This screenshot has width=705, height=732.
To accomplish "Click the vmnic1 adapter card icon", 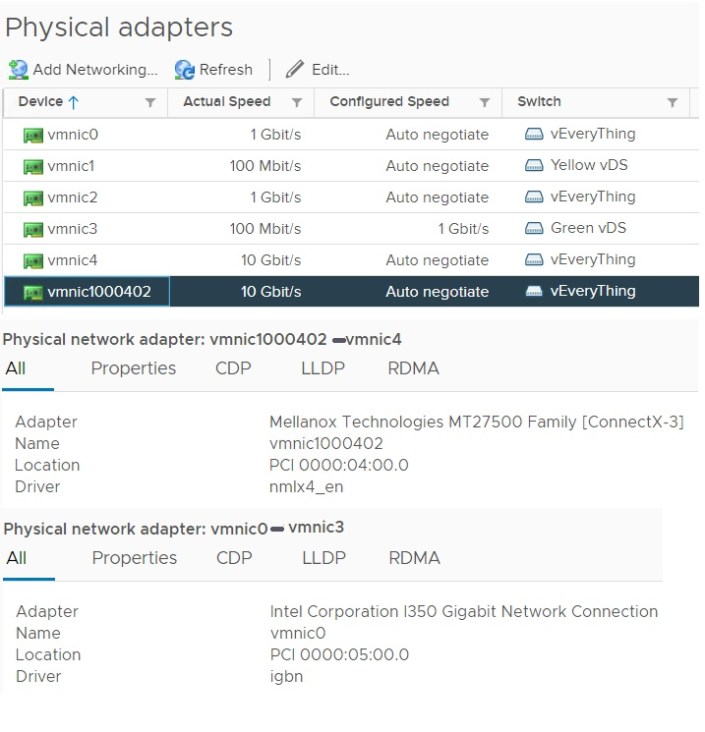I will point(33,166).
